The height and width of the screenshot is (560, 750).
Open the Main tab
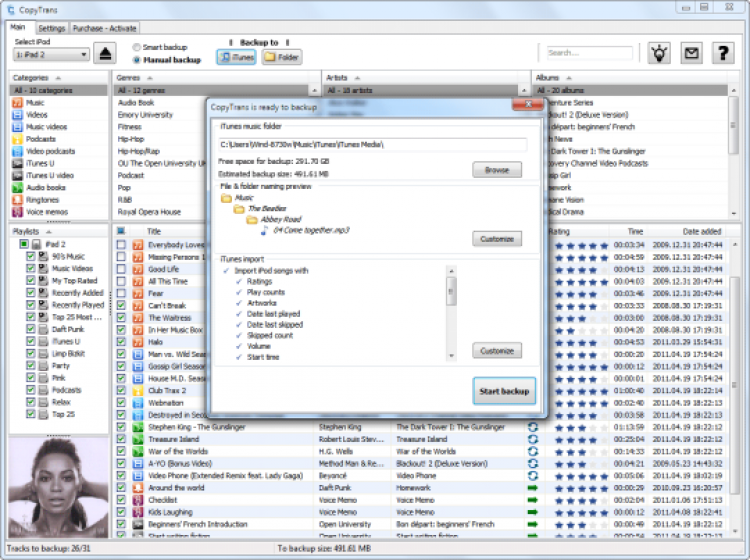(18, 27)
